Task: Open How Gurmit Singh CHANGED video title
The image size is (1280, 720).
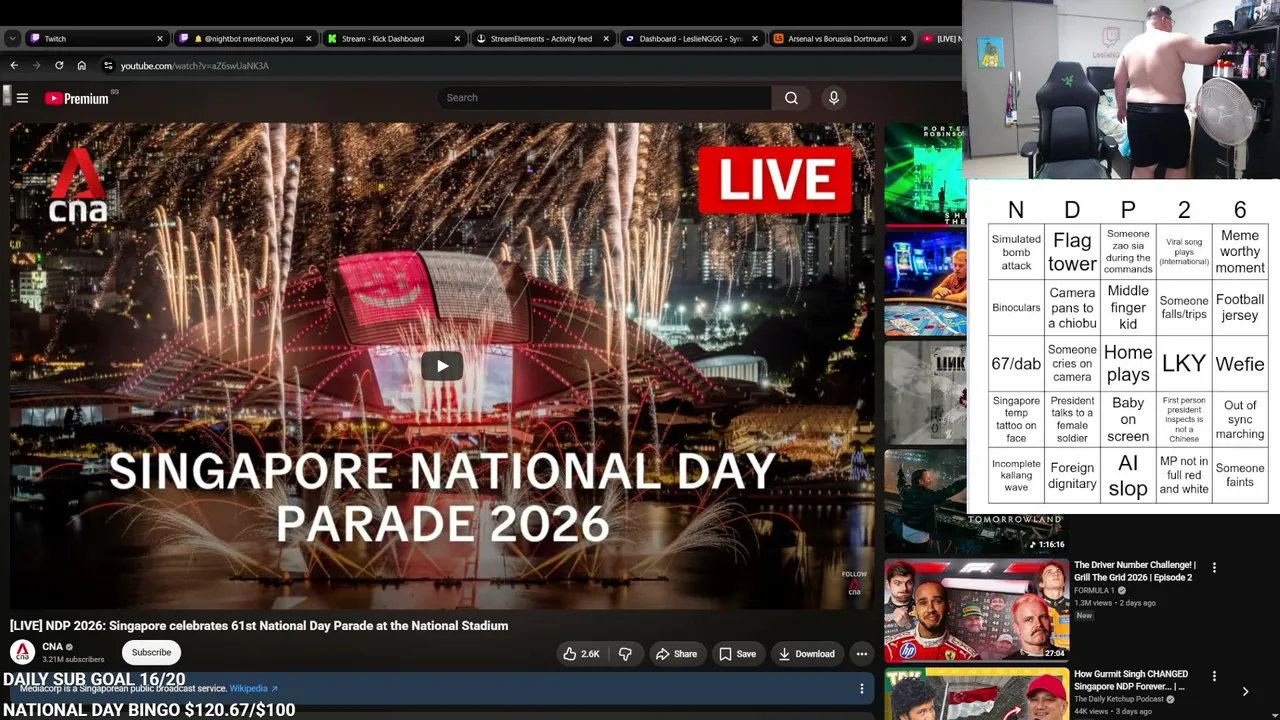Action: coord(1131,680)
